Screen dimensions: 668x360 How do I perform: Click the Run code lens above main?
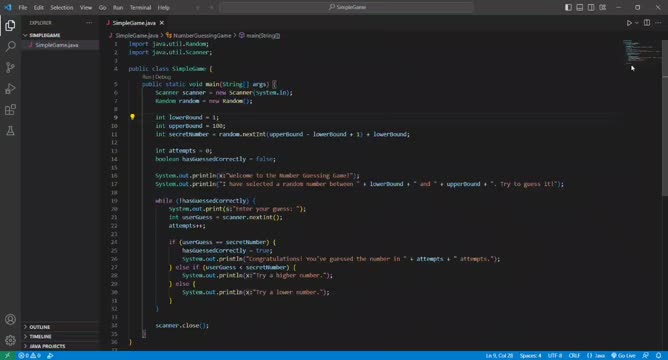[x=147, y=77]
